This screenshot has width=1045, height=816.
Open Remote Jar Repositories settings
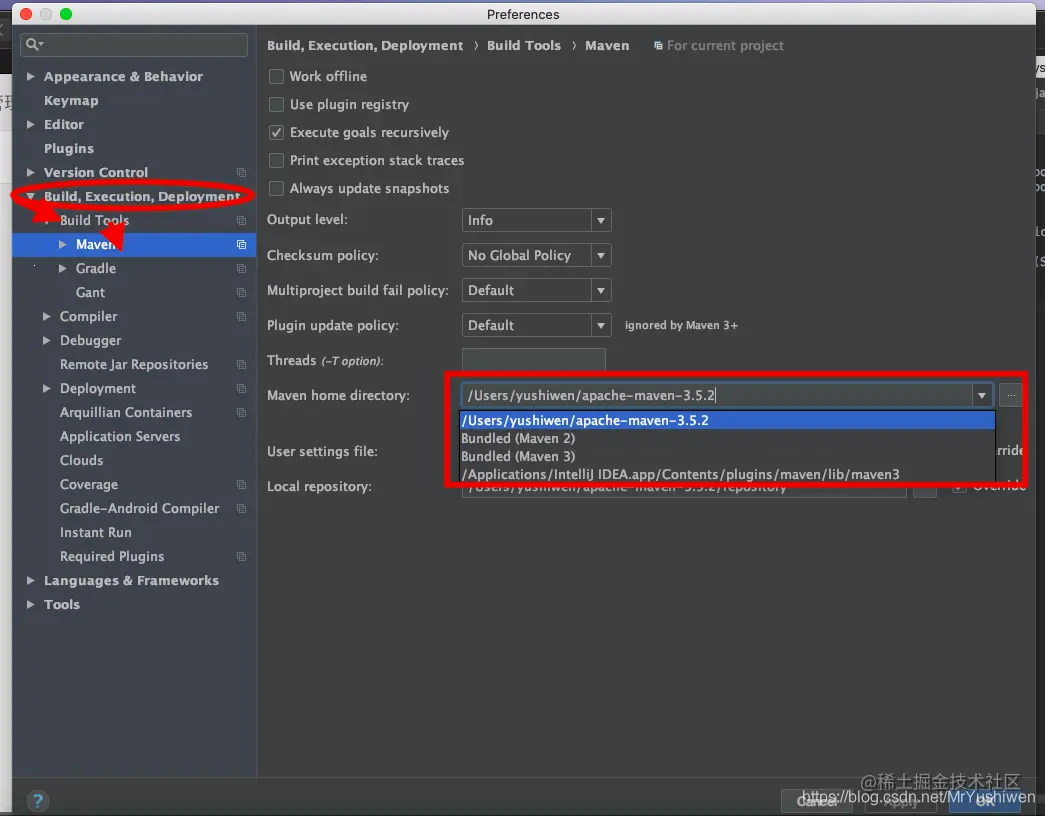tap(134, 365)
